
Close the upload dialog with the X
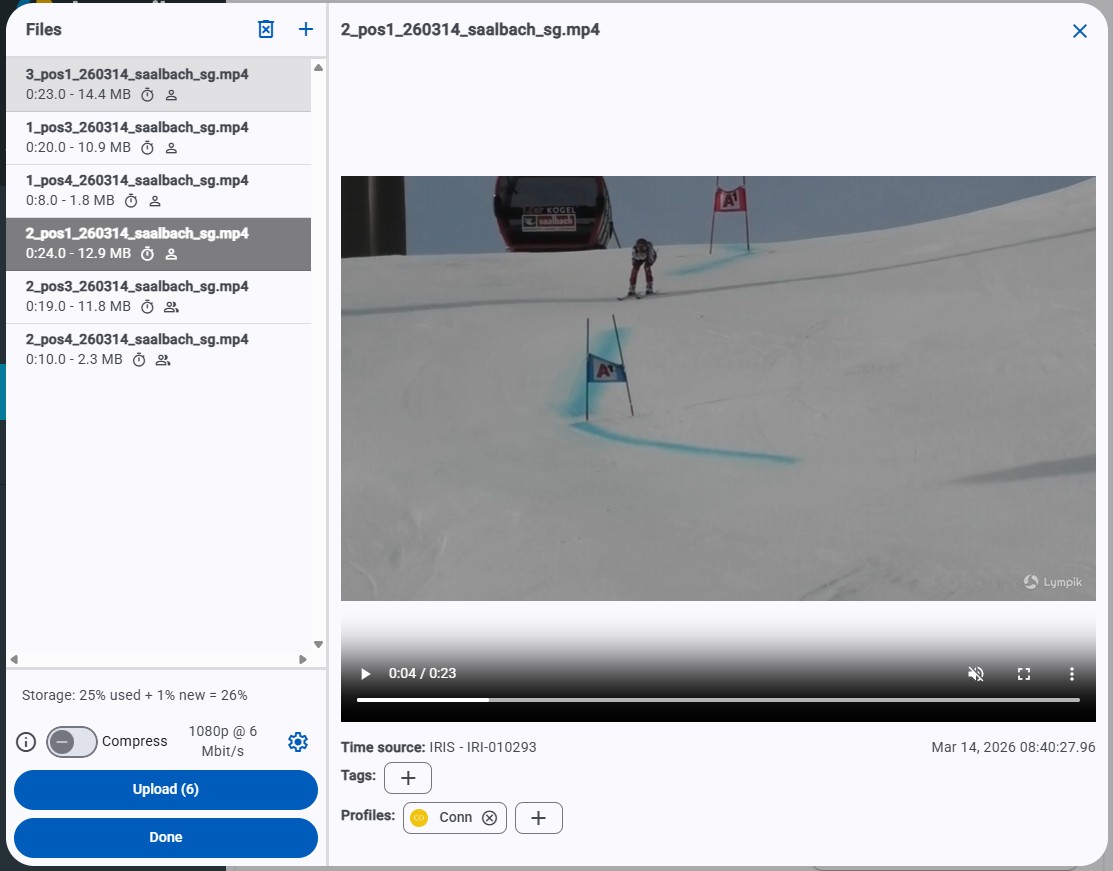(1080, 31)
